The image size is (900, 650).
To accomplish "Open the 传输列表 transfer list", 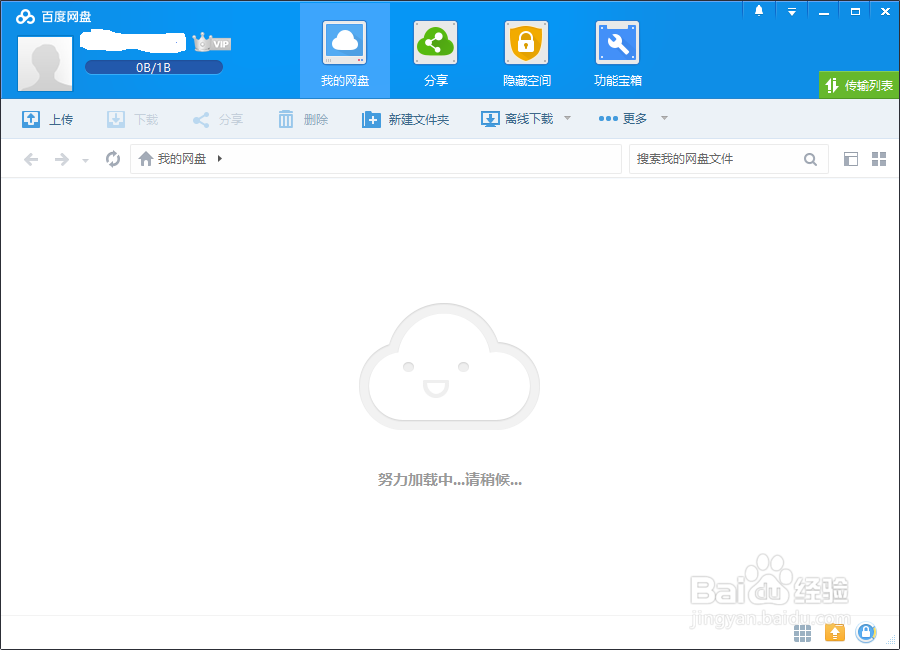I will (860, 85).
